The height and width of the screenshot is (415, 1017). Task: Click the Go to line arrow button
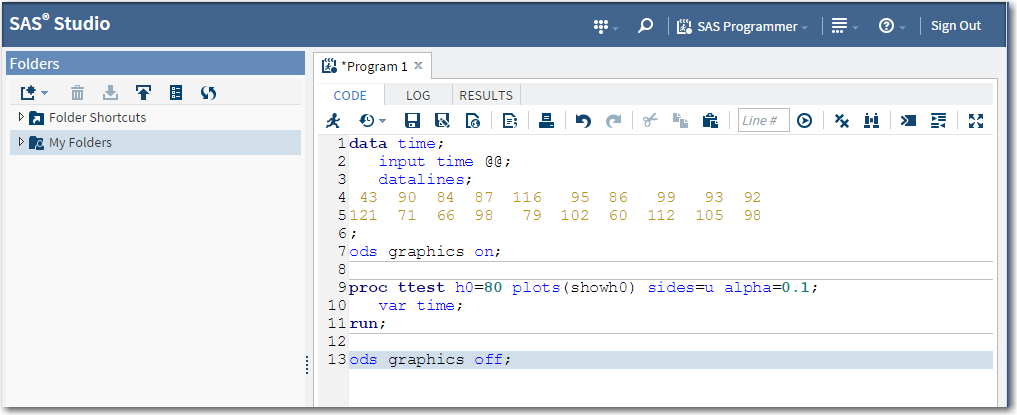point(804,121)
